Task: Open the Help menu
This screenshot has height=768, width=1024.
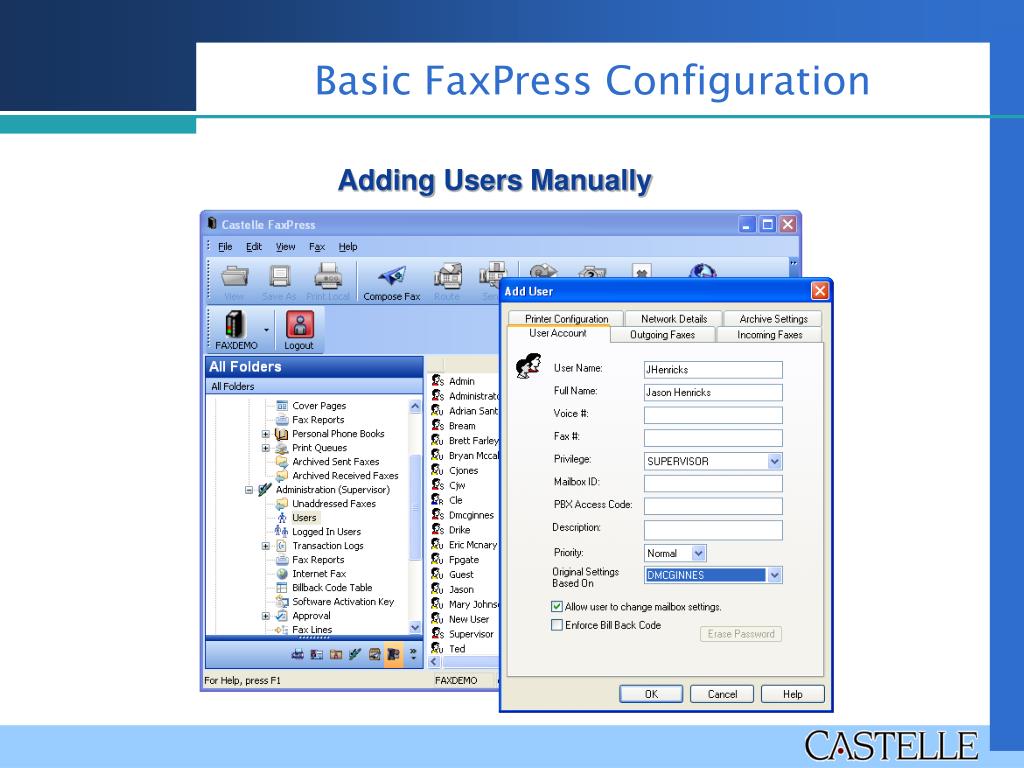Action: (348, 247)
